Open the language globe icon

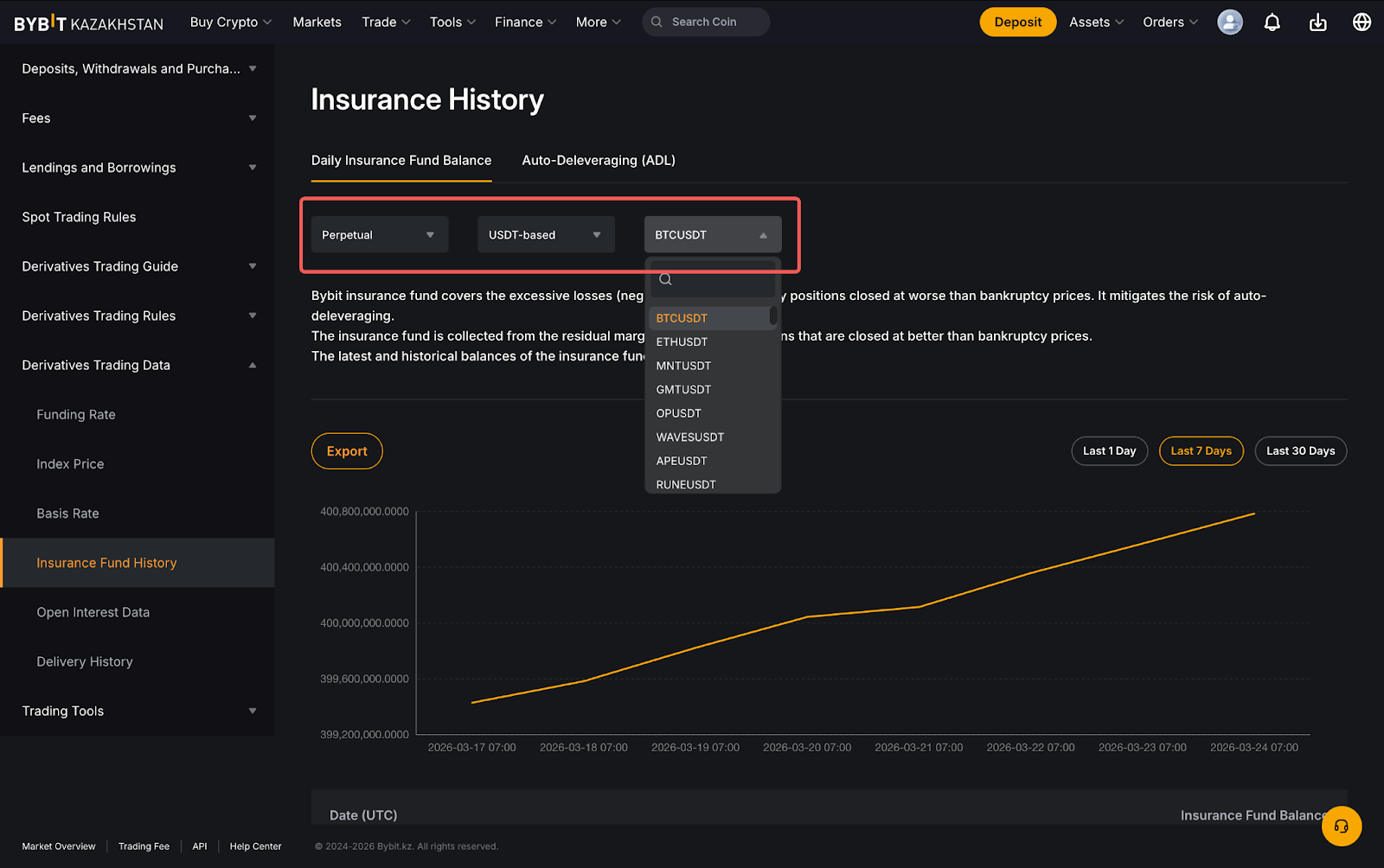[1362, 22]
